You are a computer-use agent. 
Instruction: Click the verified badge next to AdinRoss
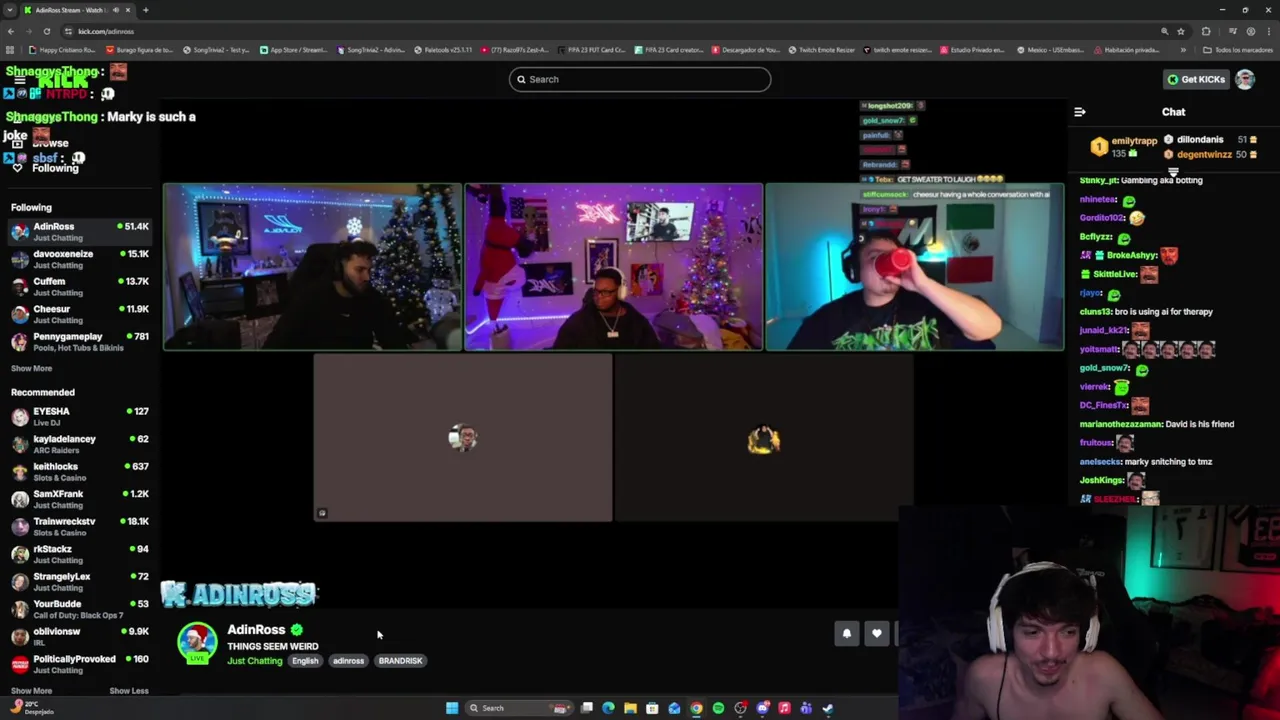coord(296,630)
